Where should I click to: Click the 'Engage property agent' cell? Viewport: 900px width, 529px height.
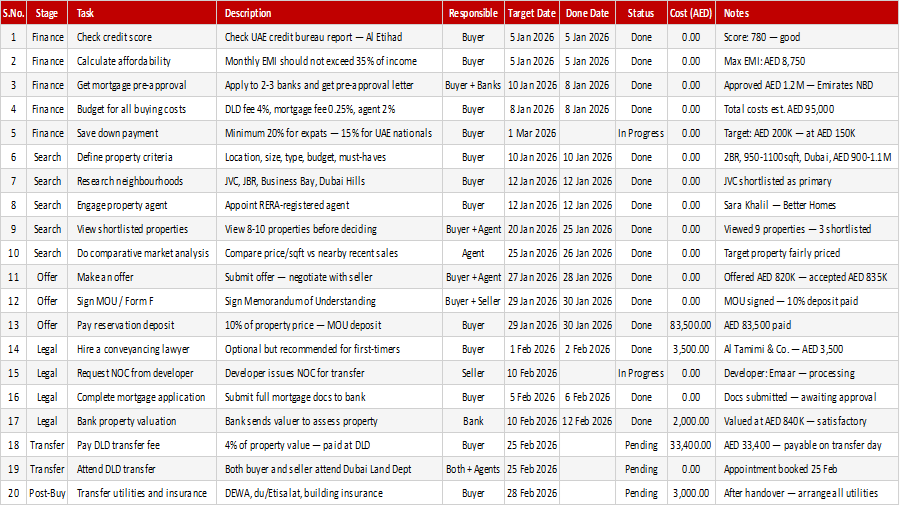pyautogui.click(x=142, y=205)
